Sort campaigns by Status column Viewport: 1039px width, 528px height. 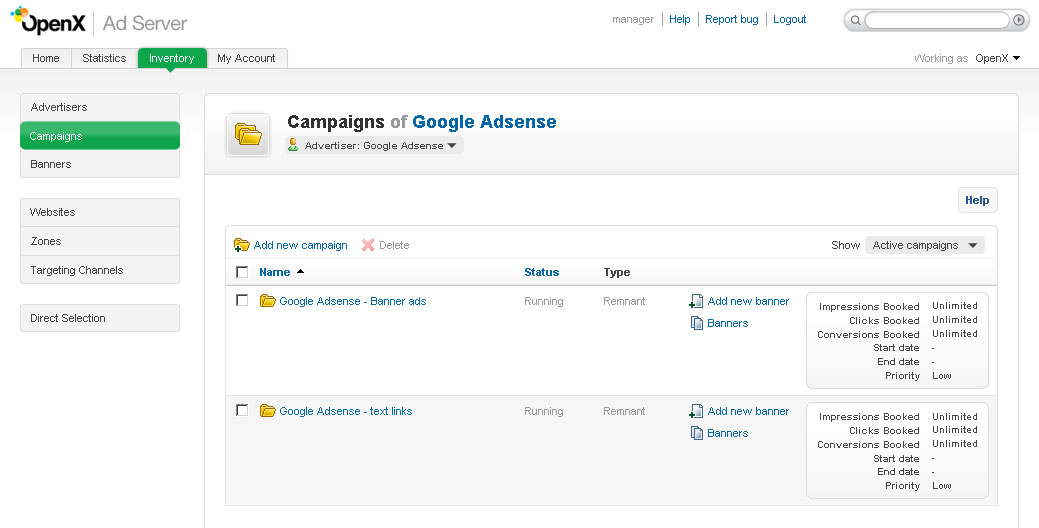pyautogui.click(x=541, y=272)
